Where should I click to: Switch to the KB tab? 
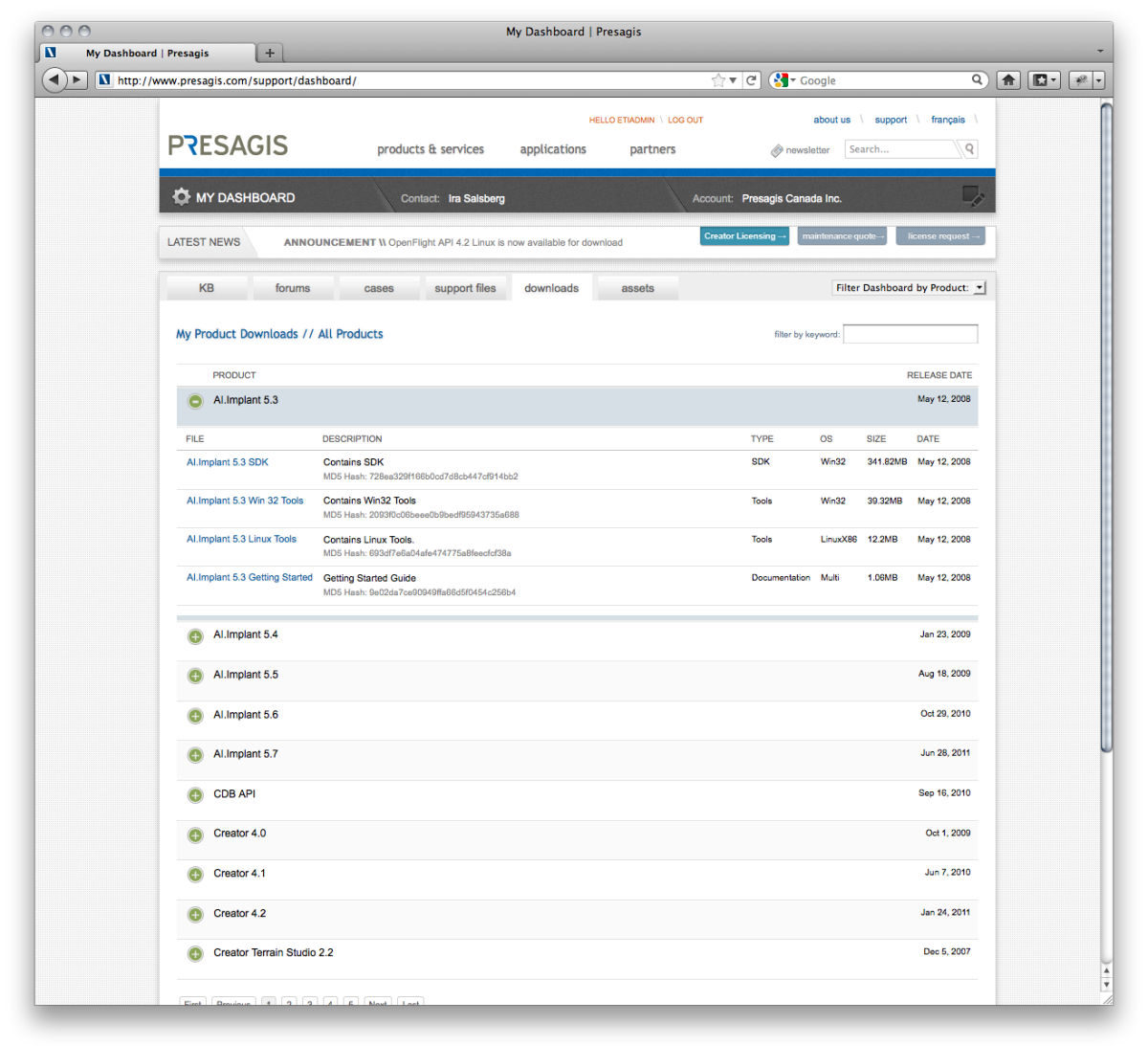tap(207, 288)
